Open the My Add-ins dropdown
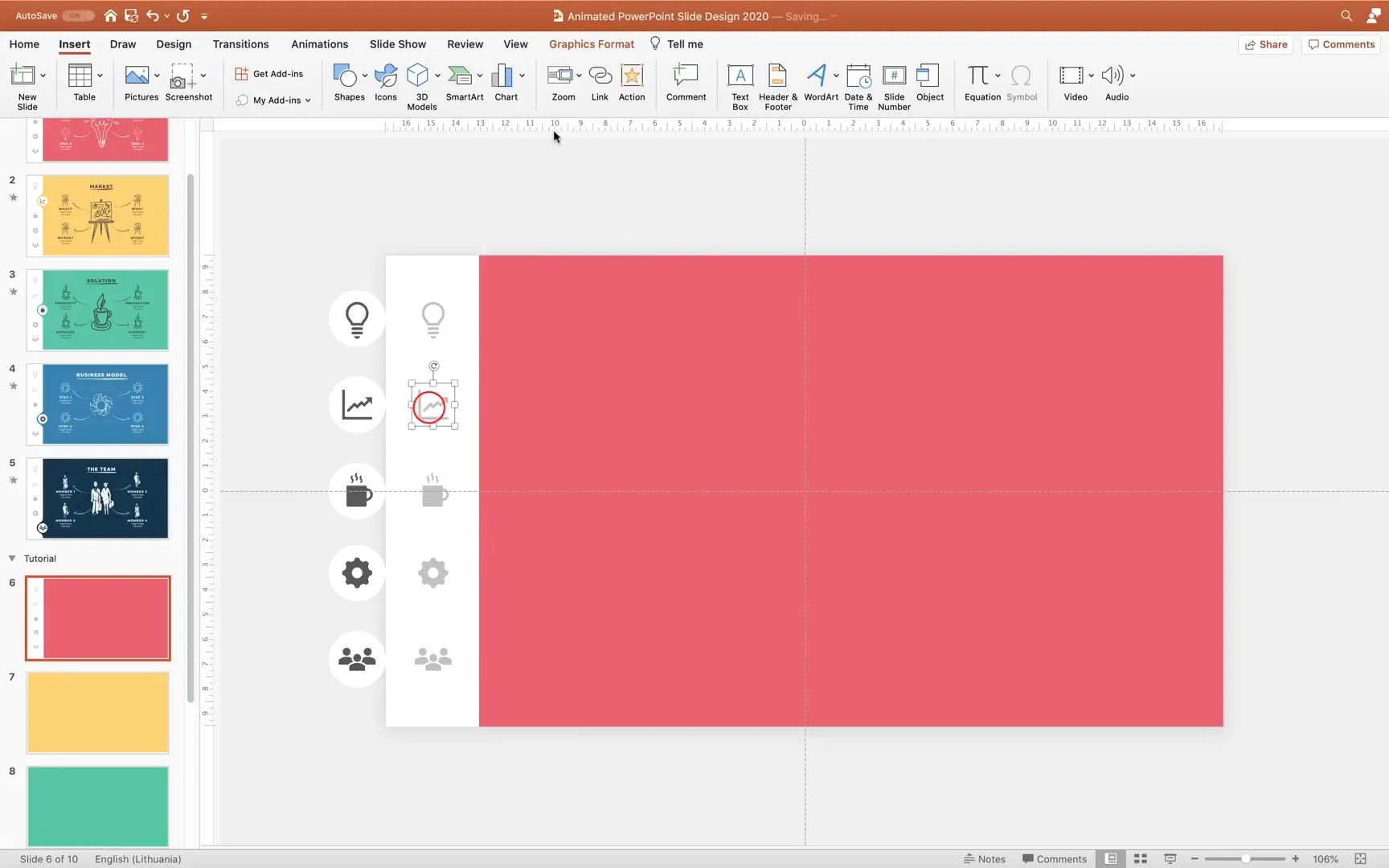This screenshot has width=1389, height=868. (273, 100)
